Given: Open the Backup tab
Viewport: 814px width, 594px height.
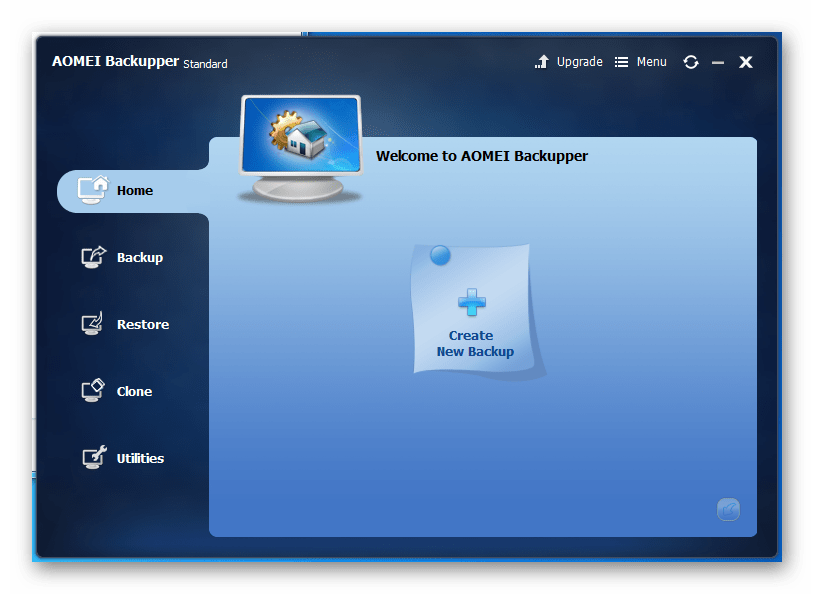Looking at the screenshot, I should coord(140,258).
